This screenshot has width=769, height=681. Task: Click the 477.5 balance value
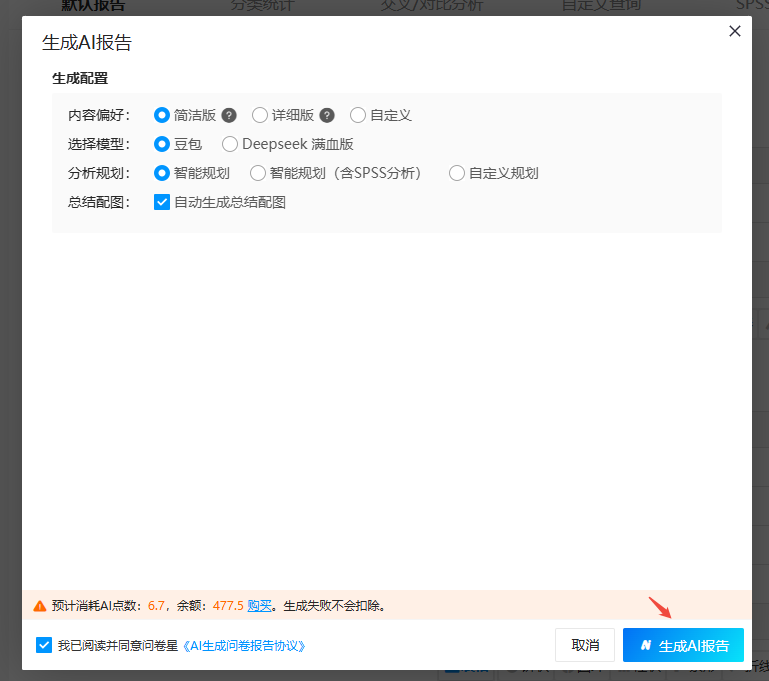click(228, 606)
